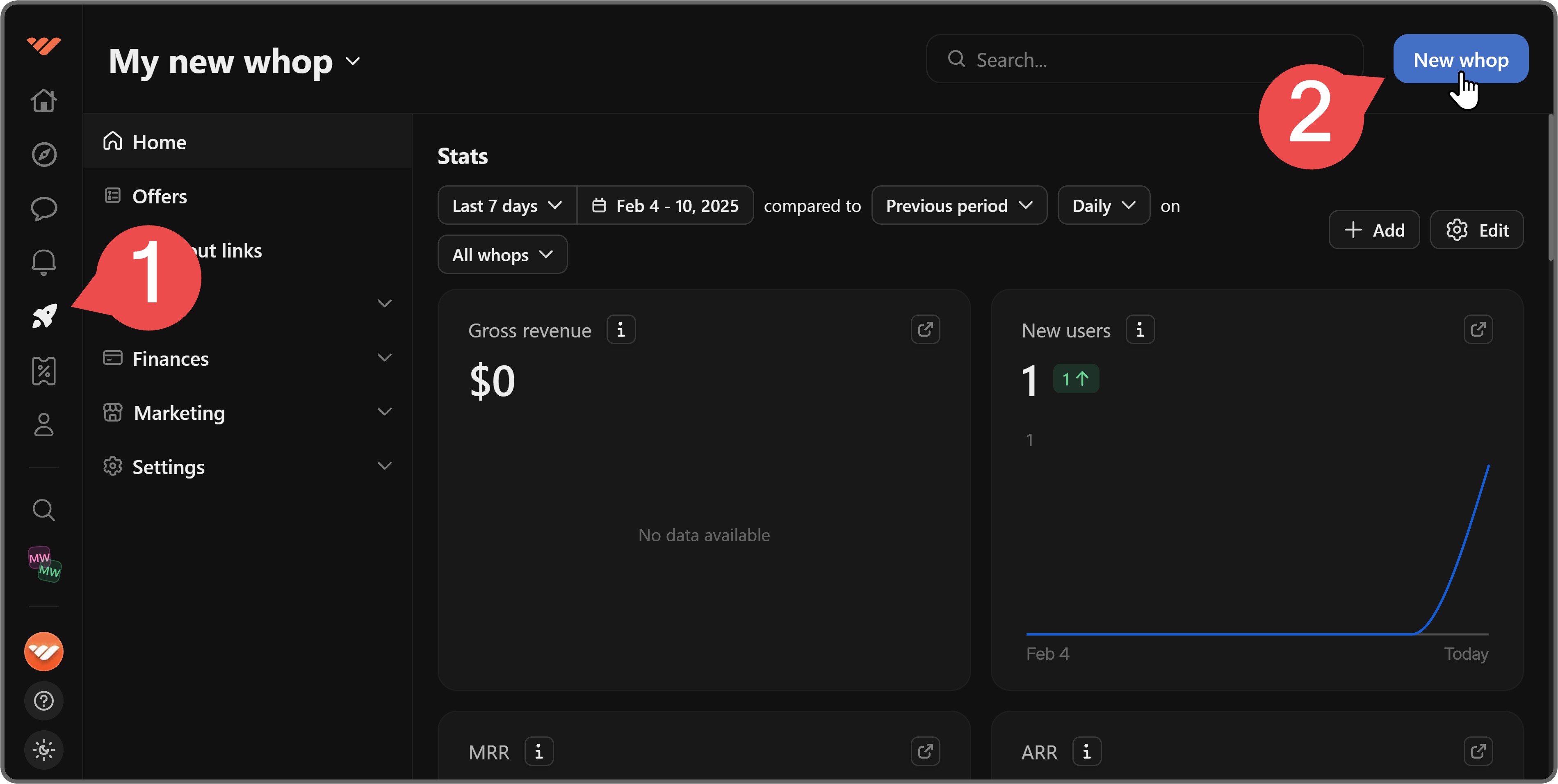Click the percent coupon icon in sidebar
The width and height of the screenshot is (1558, 784).
pos(44,371)
